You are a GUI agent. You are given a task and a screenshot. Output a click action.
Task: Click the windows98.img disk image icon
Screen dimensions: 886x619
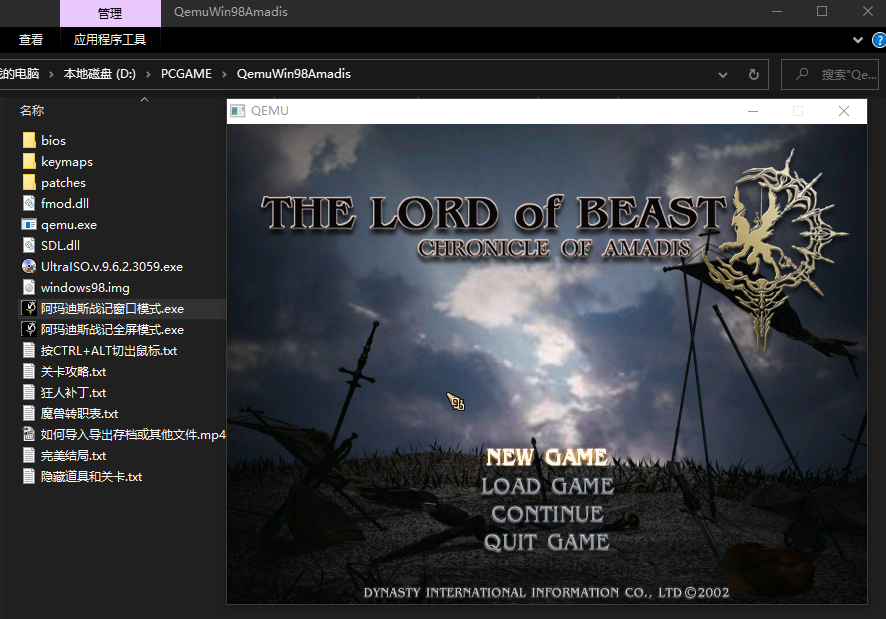(x=29, y=287)
